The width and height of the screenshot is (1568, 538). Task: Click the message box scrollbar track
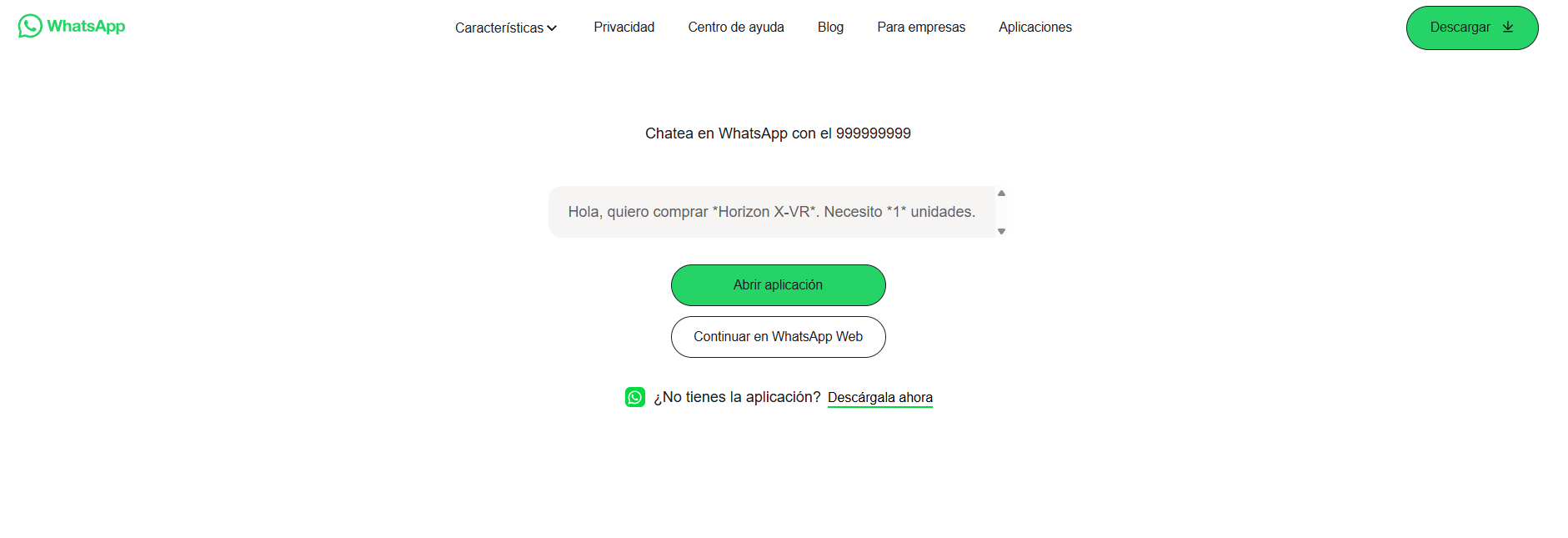(1001, 212)
